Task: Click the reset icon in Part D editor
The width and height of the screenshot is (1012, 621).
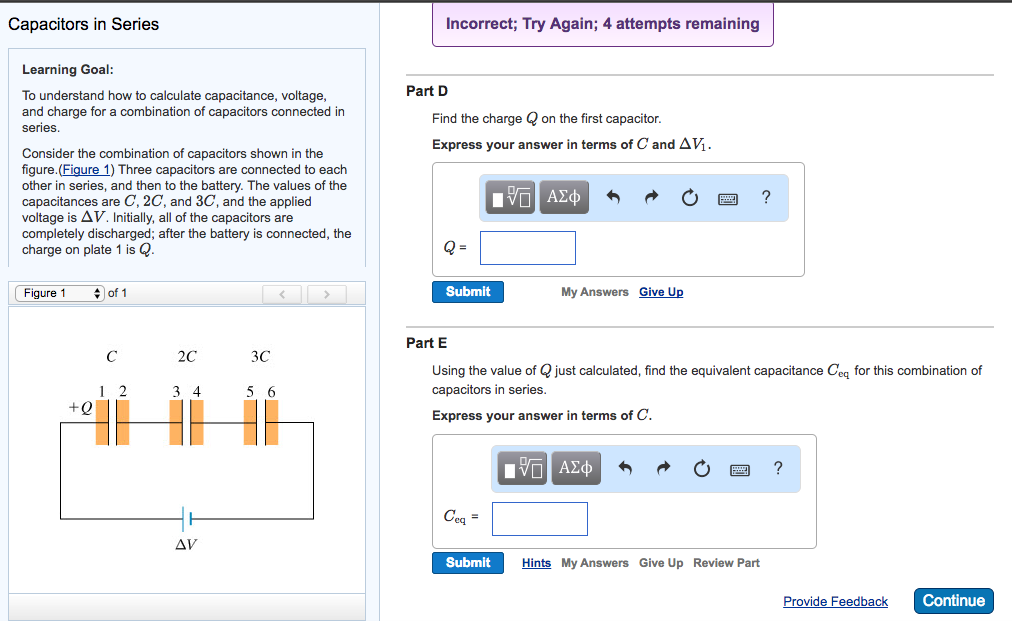Action: point(689,196)
